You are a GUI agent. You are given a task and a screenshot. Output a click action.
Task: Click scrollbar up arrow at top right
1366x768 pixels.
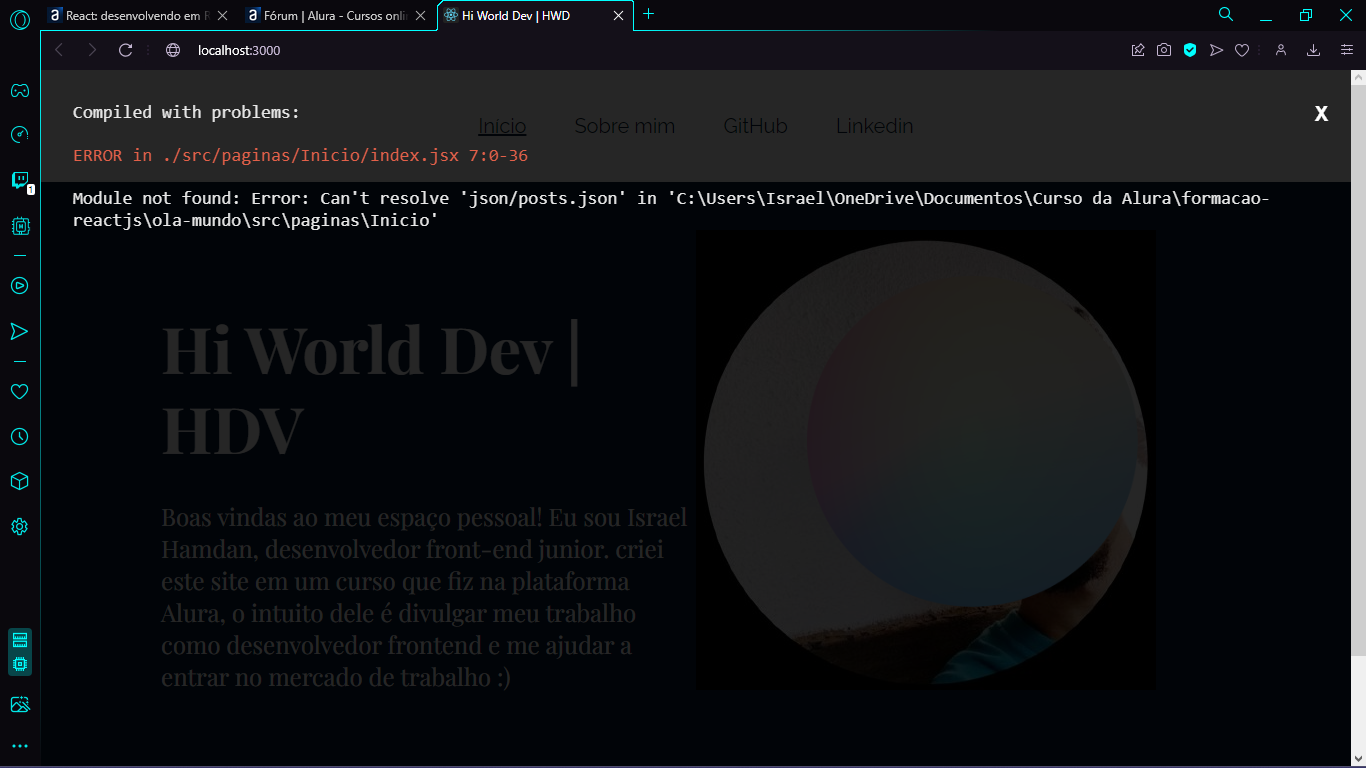[1358, 77]
